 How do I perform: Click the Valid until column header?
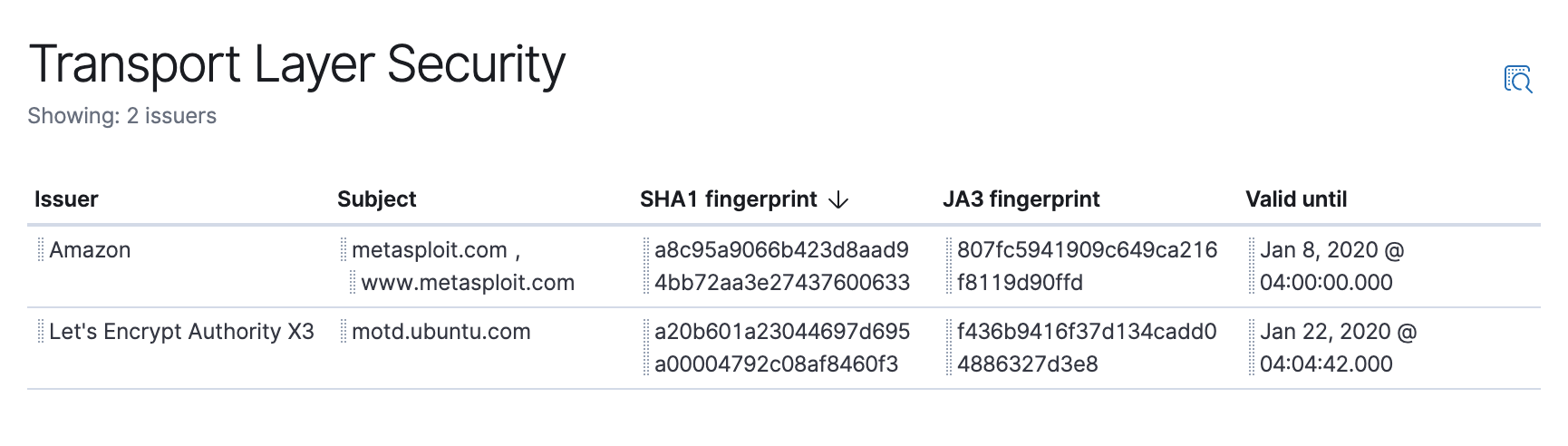[x=1296, y=199]
